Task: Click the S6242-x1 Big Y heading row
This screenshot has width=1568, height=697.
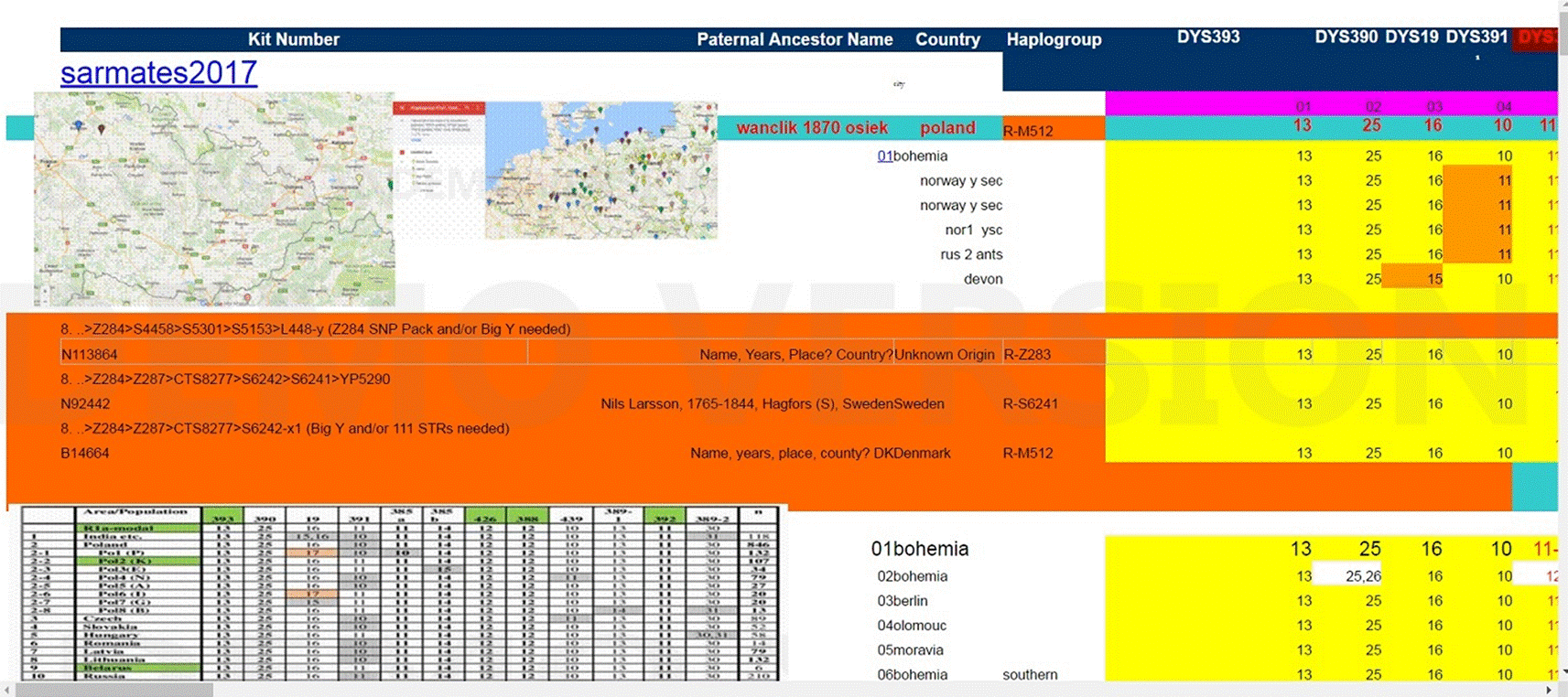Action: 285,428
